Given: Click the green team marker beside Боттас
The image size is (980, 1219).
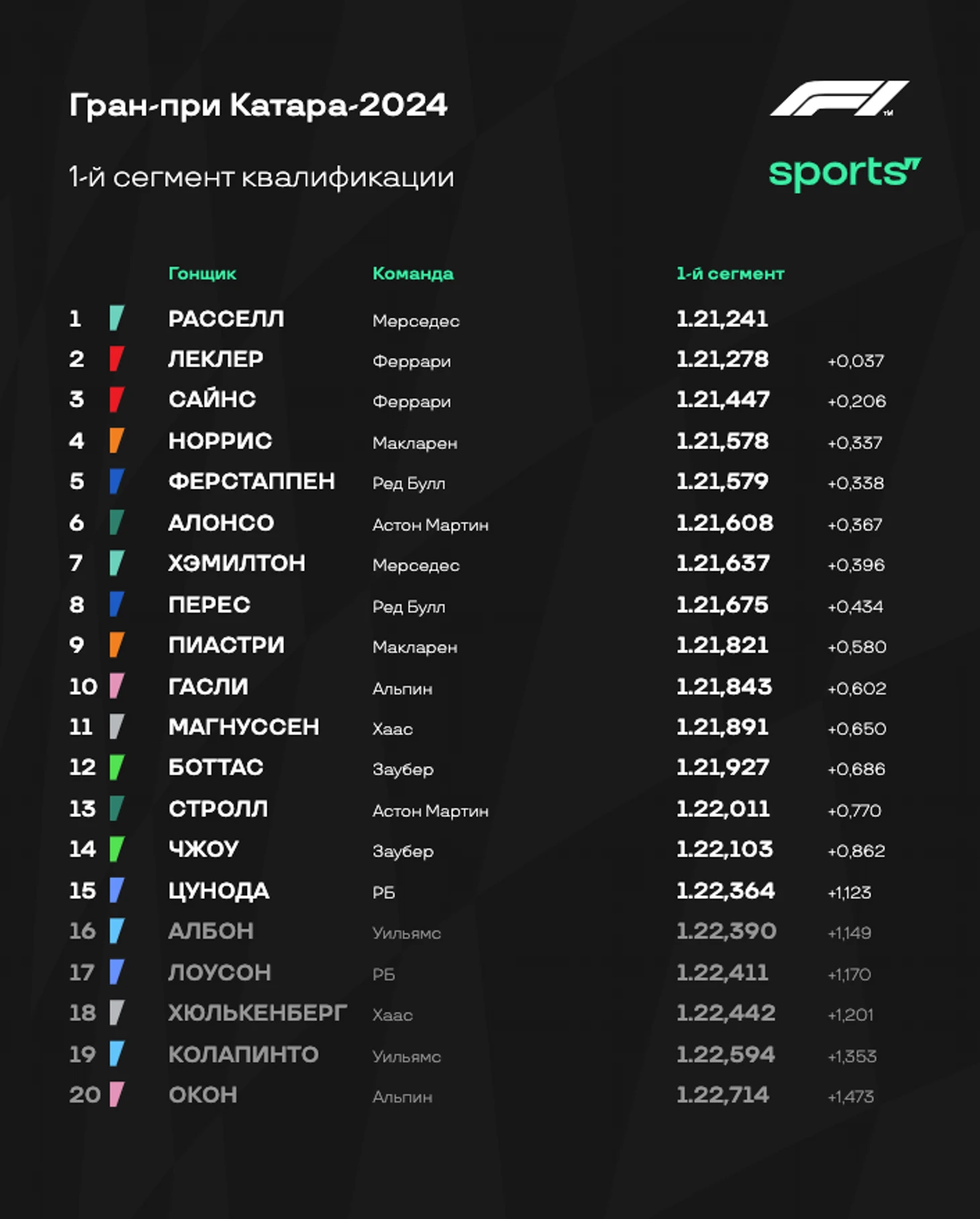Looking at the screenshot, I should pos(117,767).
